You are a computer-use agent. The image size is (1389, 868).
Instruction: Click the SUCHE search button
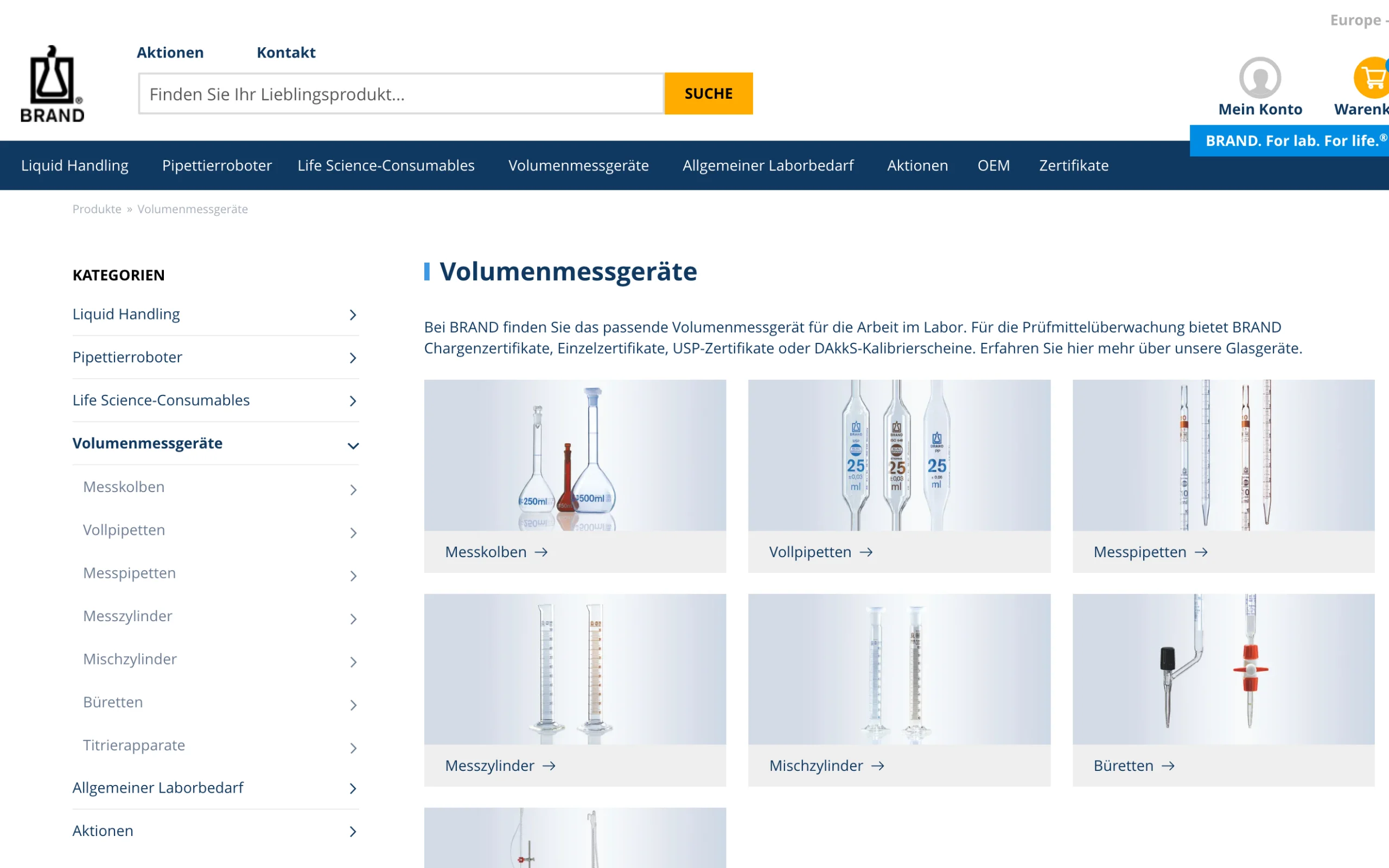coord(708,93)
